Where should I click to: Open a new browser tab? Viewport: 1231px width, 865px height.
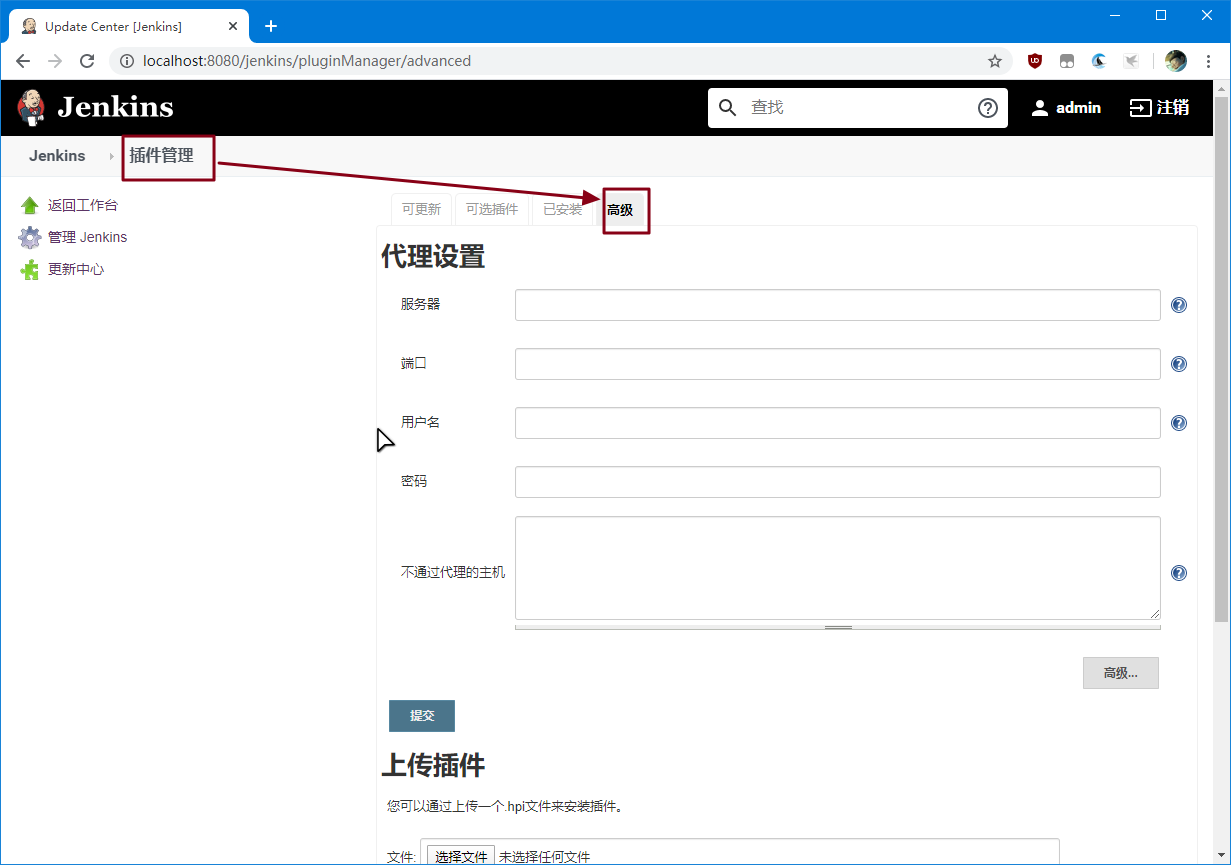pyautogui.click(x=270, y=26)
